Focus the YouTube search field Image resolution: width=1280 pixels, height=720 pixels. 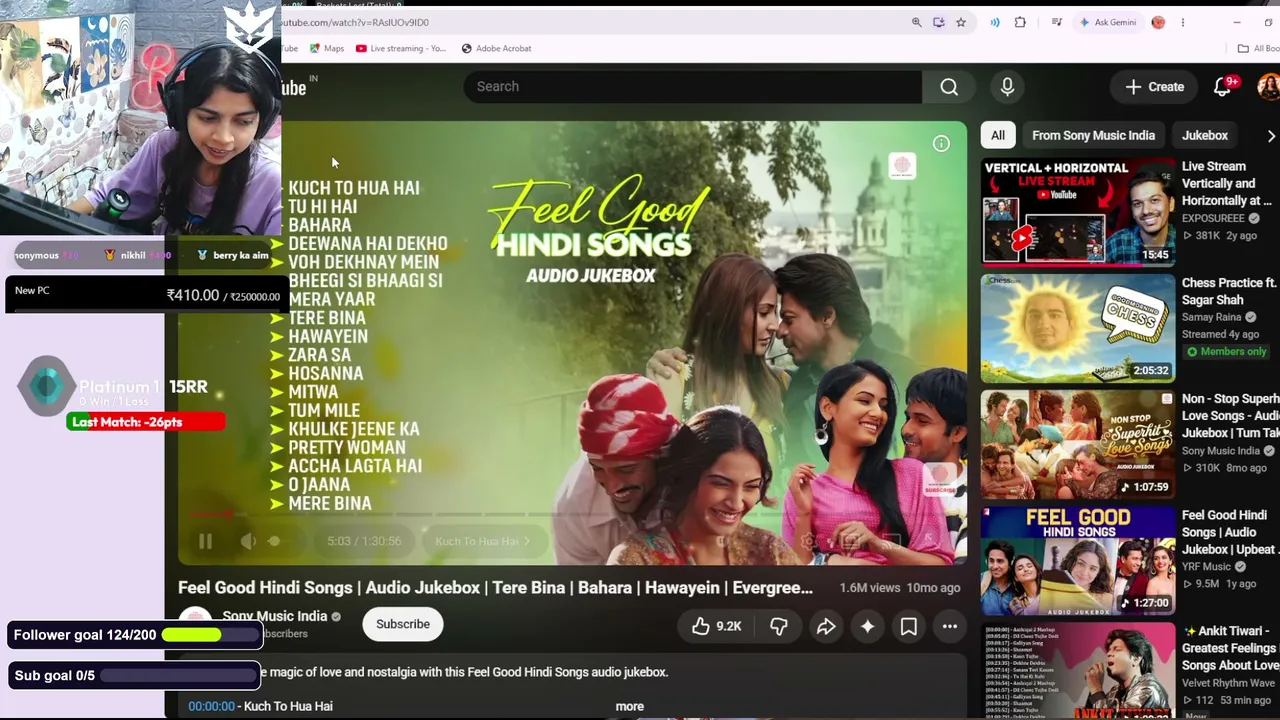(x=692, y=87)
